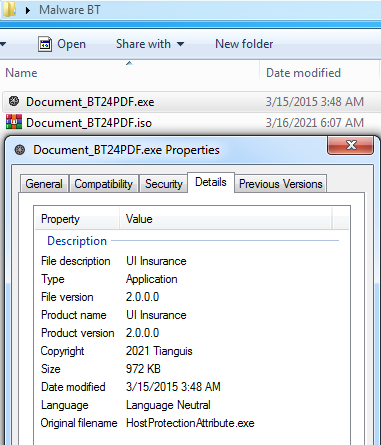Click the Value column header
Screen dimensions: 381x445
[226, 219]
